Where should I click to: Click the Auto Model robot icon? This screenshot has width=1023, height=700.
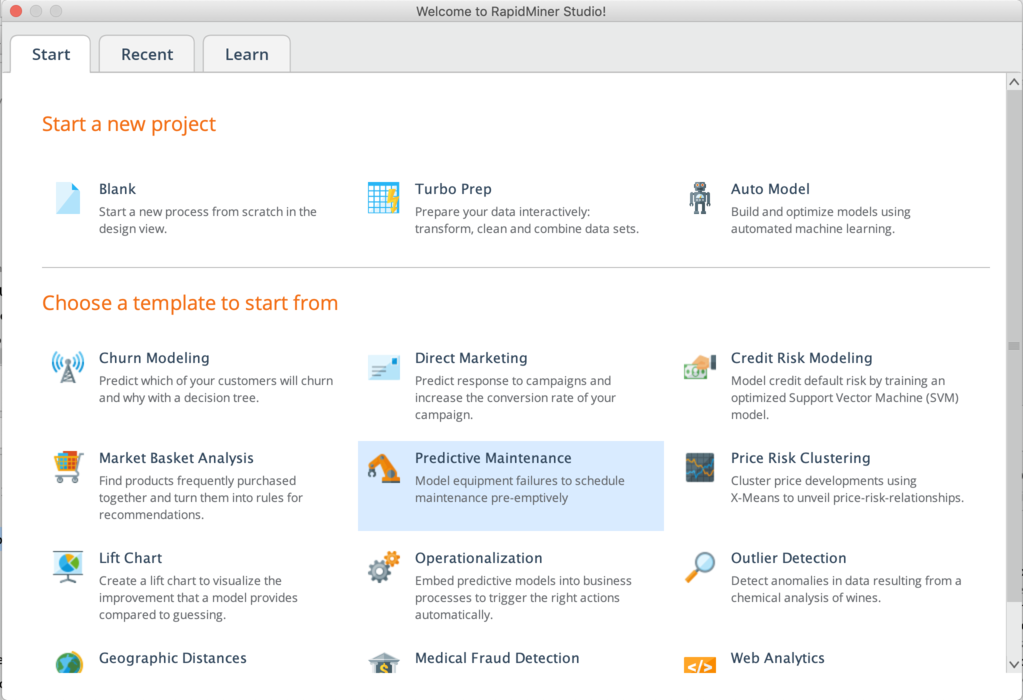pos(699,197)
